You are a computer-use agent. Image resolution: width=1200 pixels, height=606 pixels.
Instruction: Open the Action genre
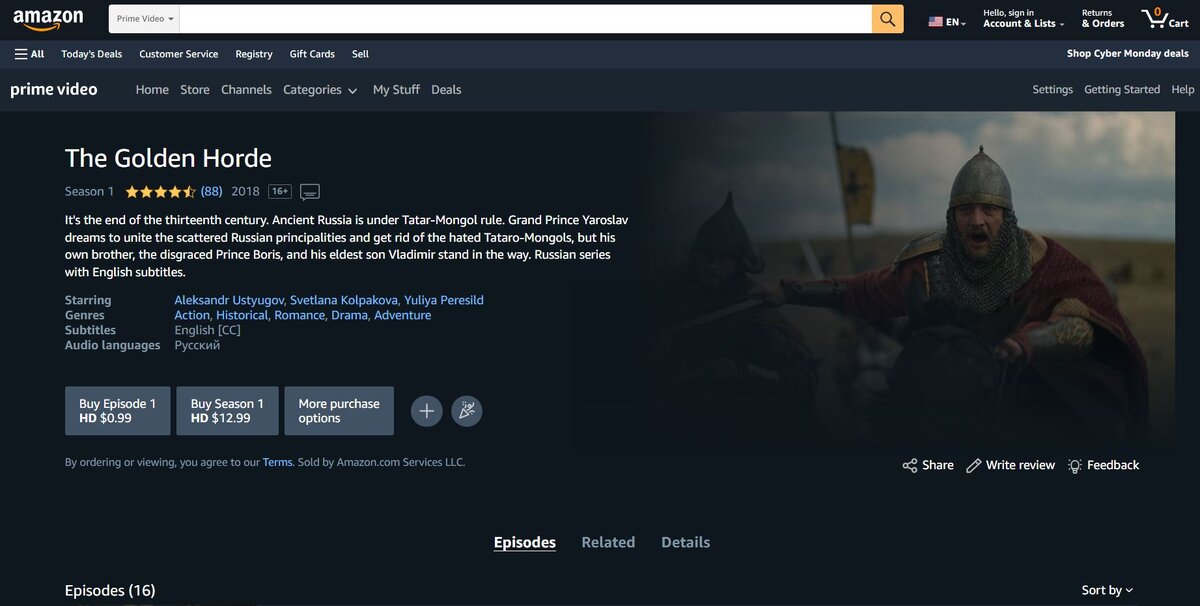(x=192, y=315)
